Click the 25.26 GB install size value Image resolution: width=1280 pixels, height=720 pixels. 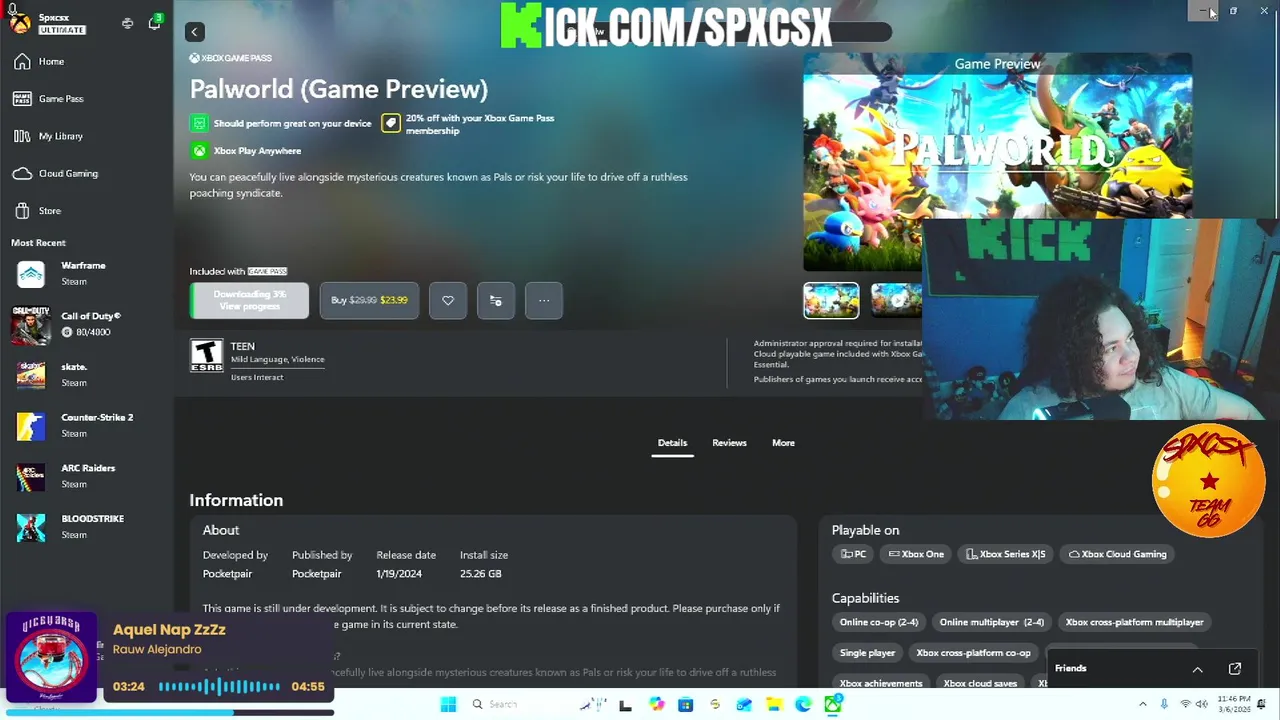coord(481,574)
